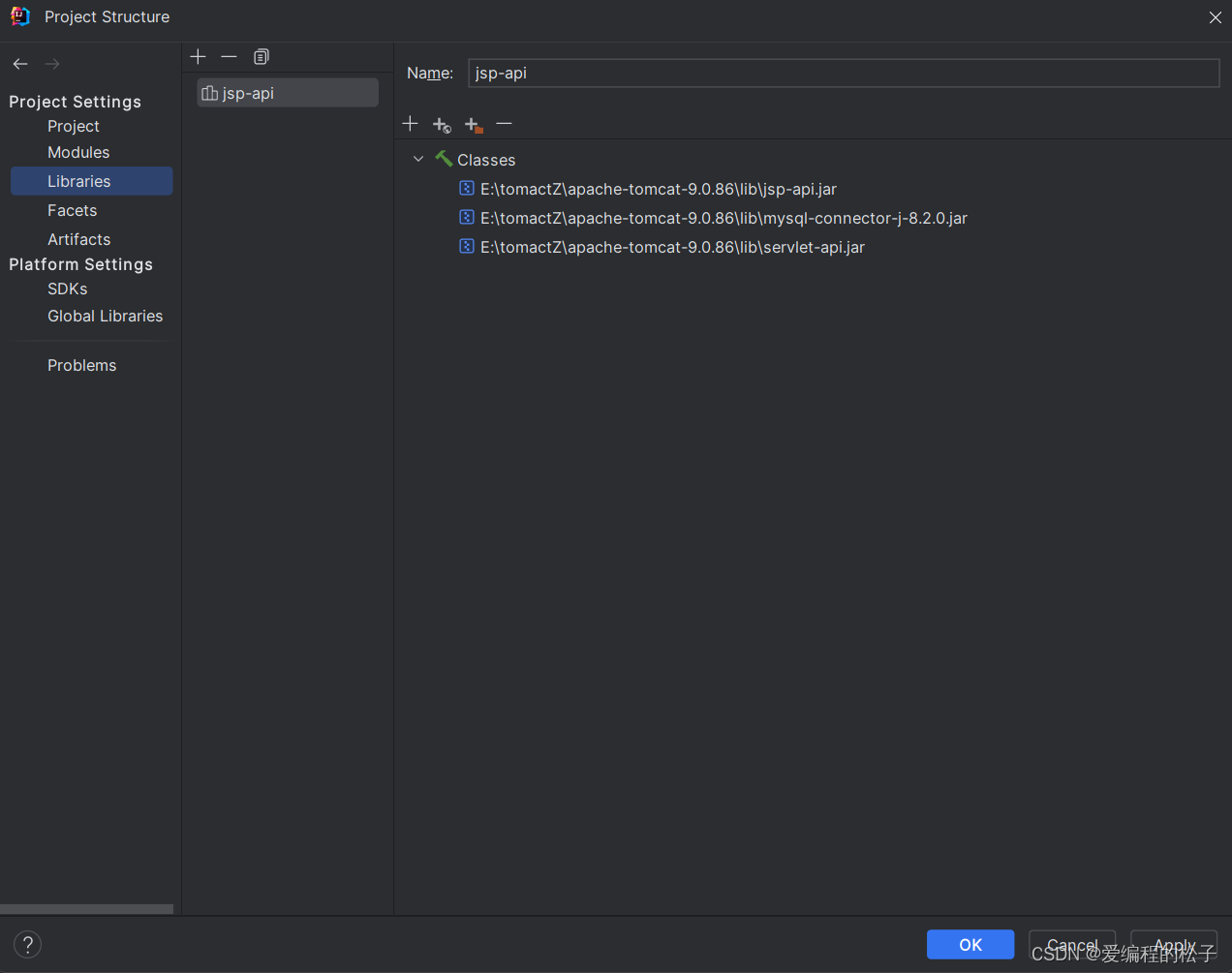Click the OK button
The width and height of the screenshot is (1232, 973).
pos(970,945)
